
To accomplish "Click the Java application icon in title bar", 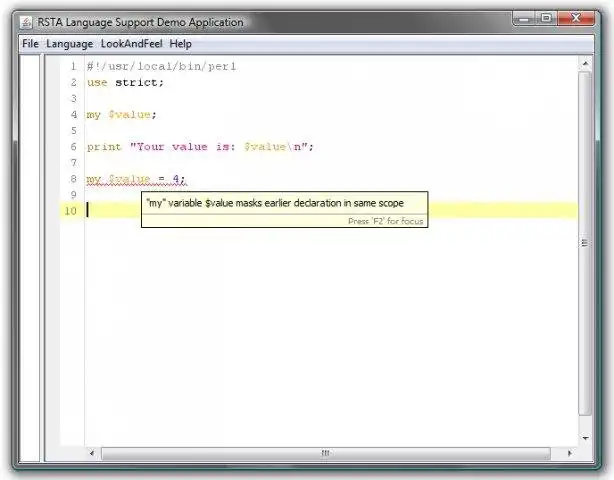I will tap(26, 22).
